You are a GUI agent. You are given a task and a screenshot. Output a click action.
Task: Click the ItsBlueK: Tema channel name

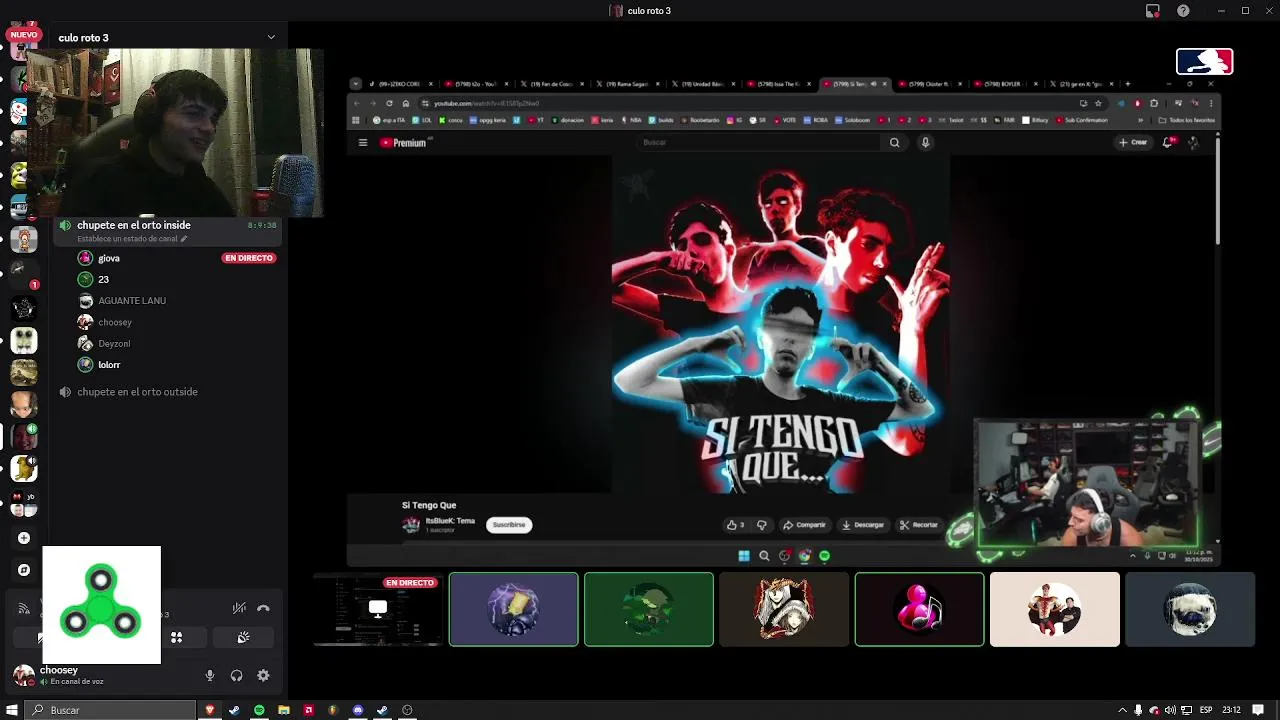click(450, 521)
